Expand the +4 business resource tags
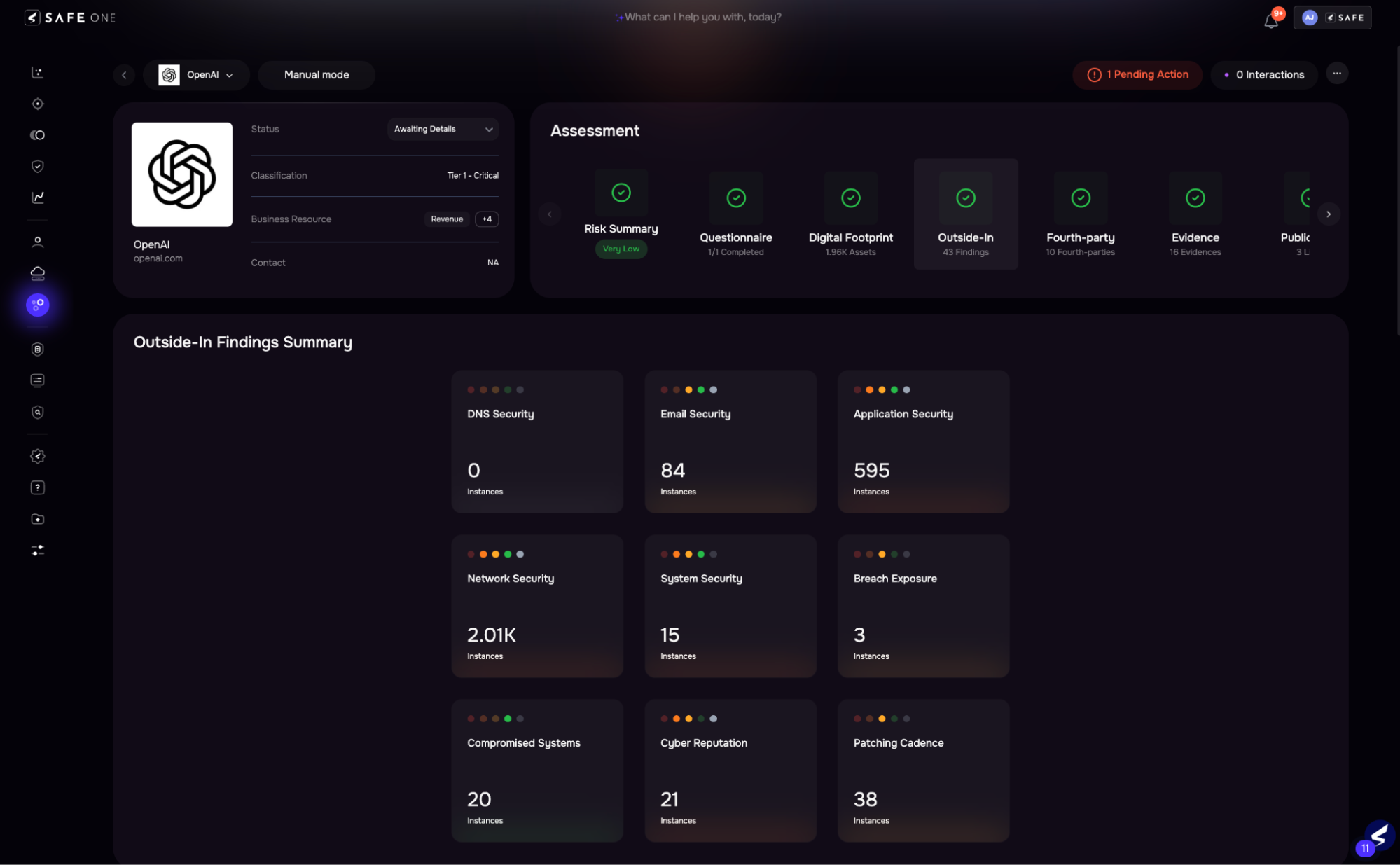The image size is (1400, 865). click(x=487, y=219)
